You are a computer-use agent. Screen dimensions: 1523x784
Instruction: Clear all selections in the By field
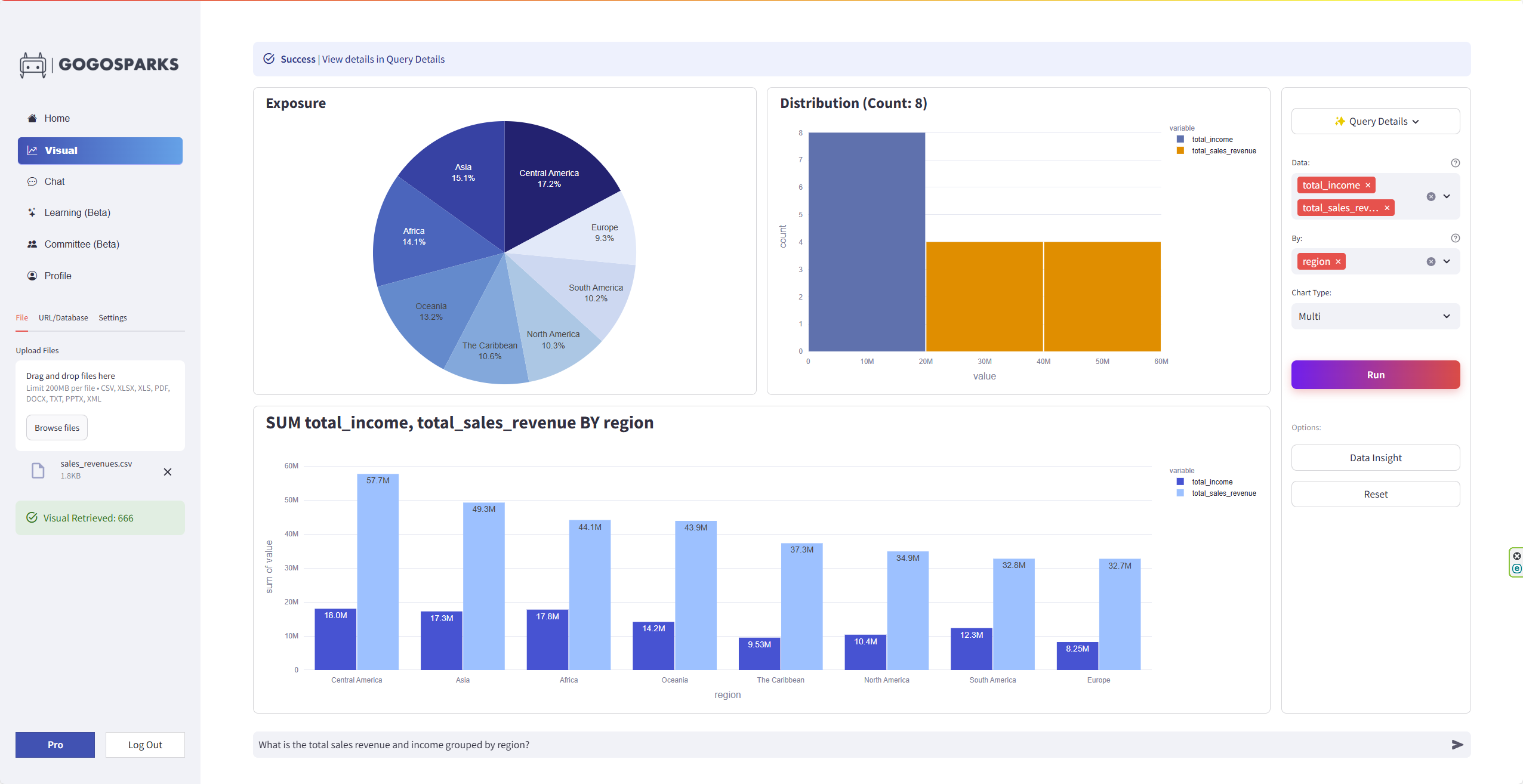click(x=1430, y=261)
